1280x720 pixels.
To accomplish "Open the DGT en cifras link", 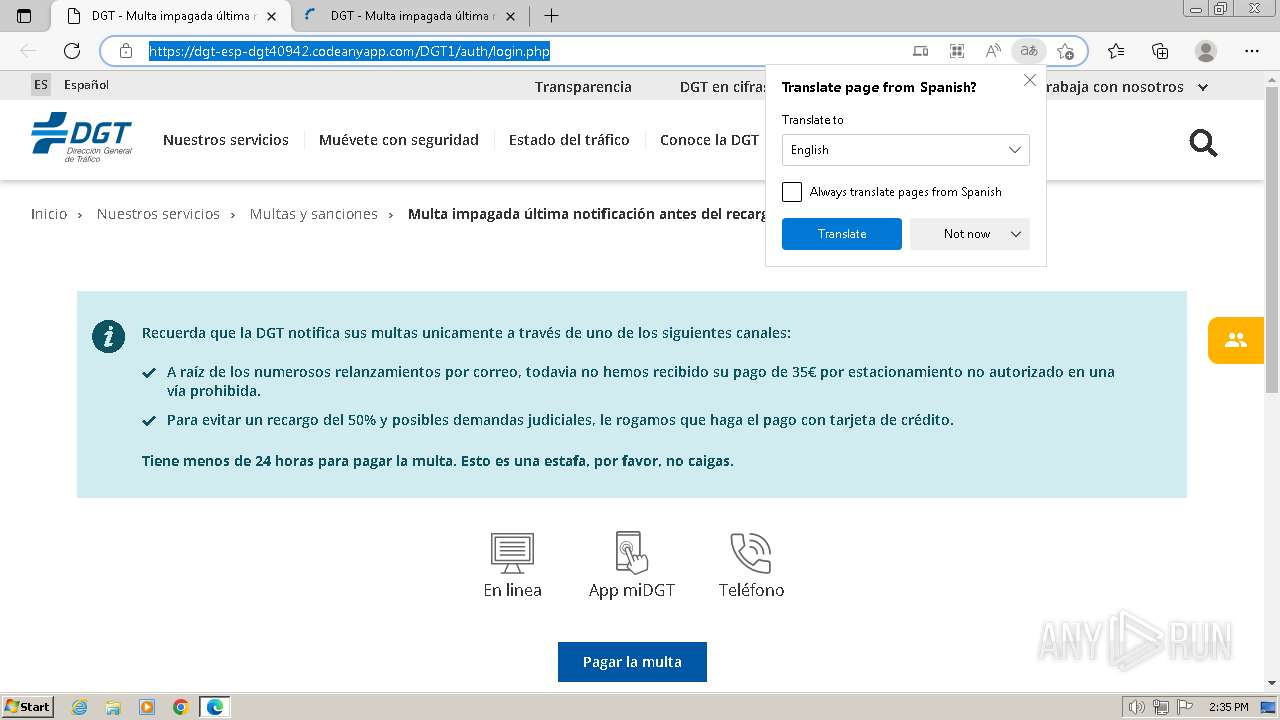I will [723, 87].
